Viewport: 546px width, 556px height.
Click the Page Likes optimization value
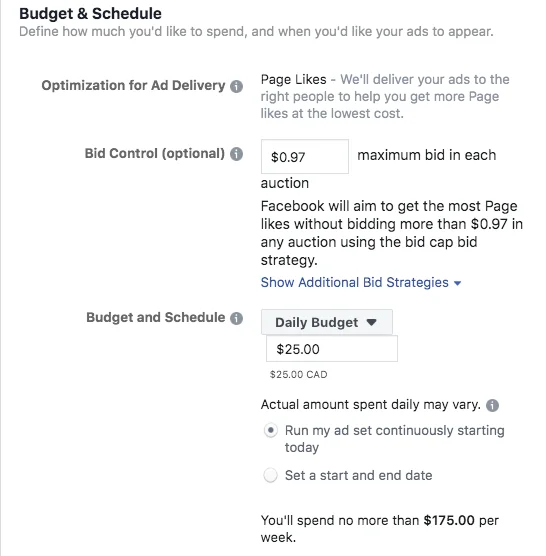[294, 79]
